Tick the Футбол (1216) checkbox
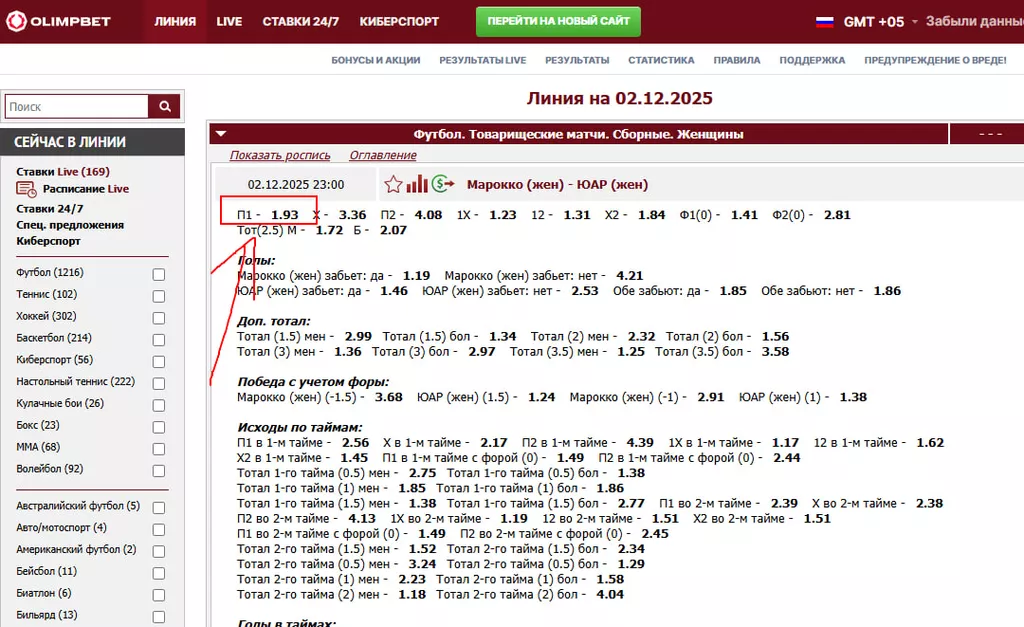Screen dimensions: 1024x627 [x=158, y=274]
